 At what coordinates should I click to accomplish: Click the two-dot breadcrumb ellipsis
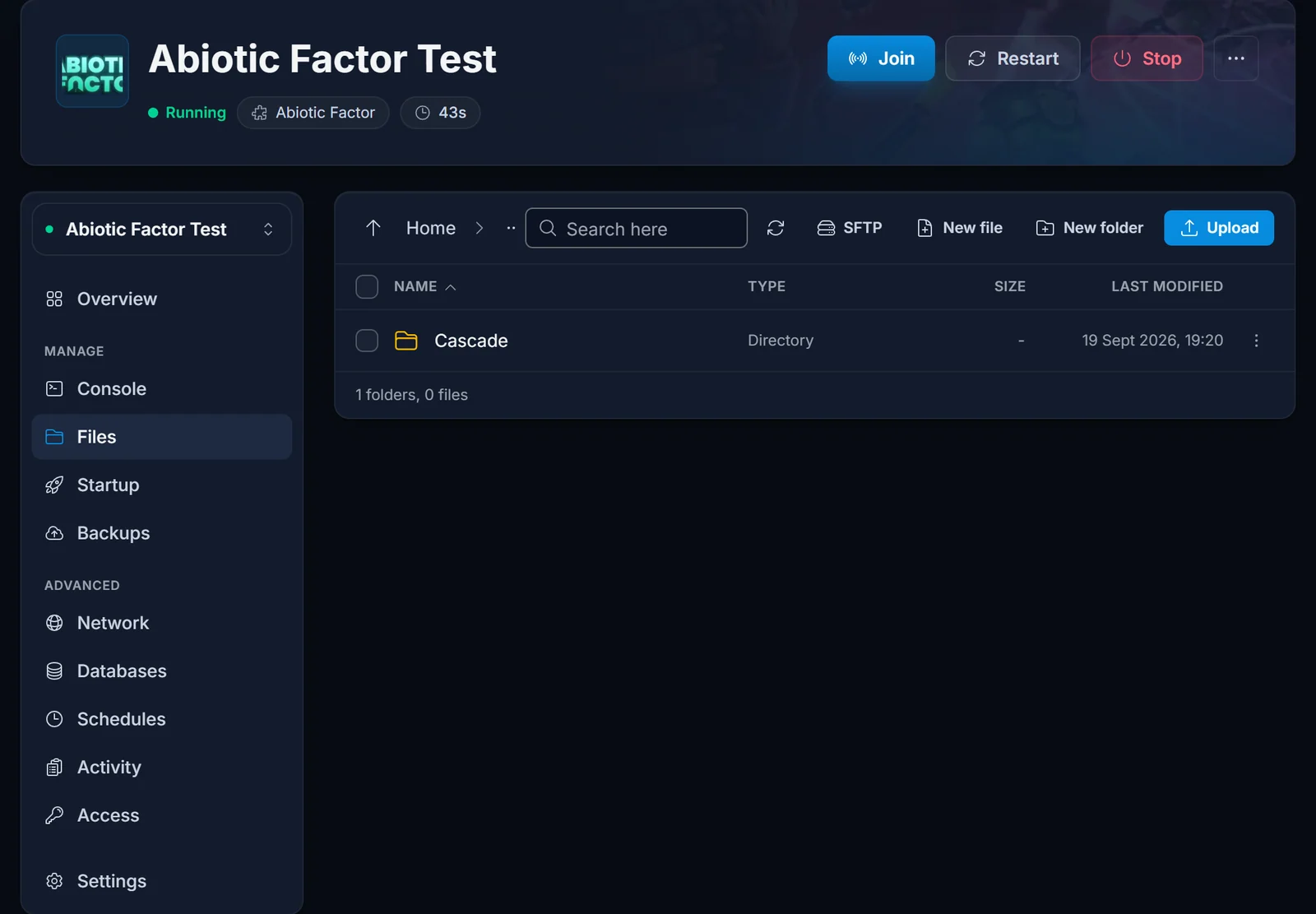(511, 228)
